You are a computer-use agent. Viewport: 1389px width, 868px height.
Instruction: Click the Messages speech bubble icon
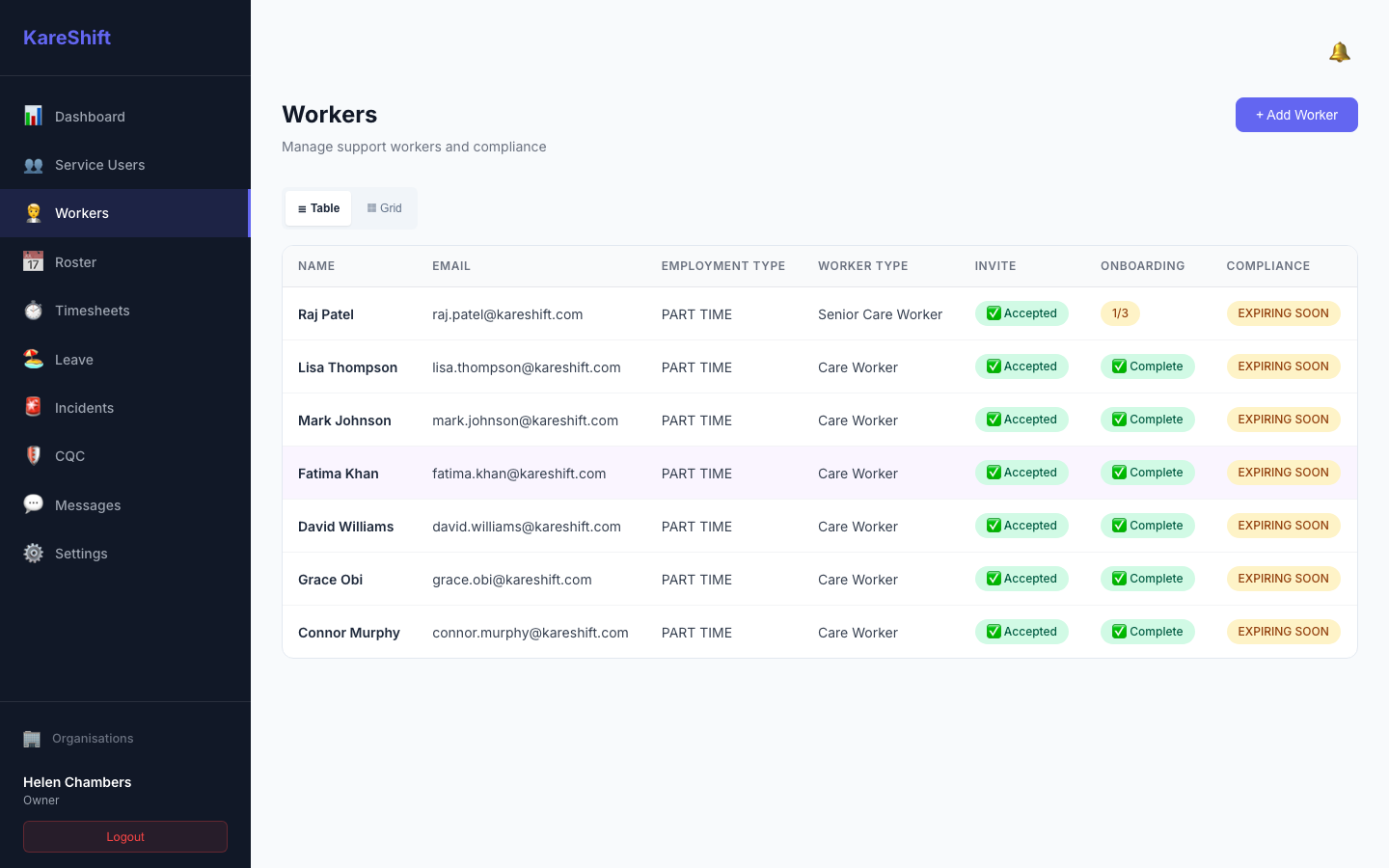coord(33,504)
